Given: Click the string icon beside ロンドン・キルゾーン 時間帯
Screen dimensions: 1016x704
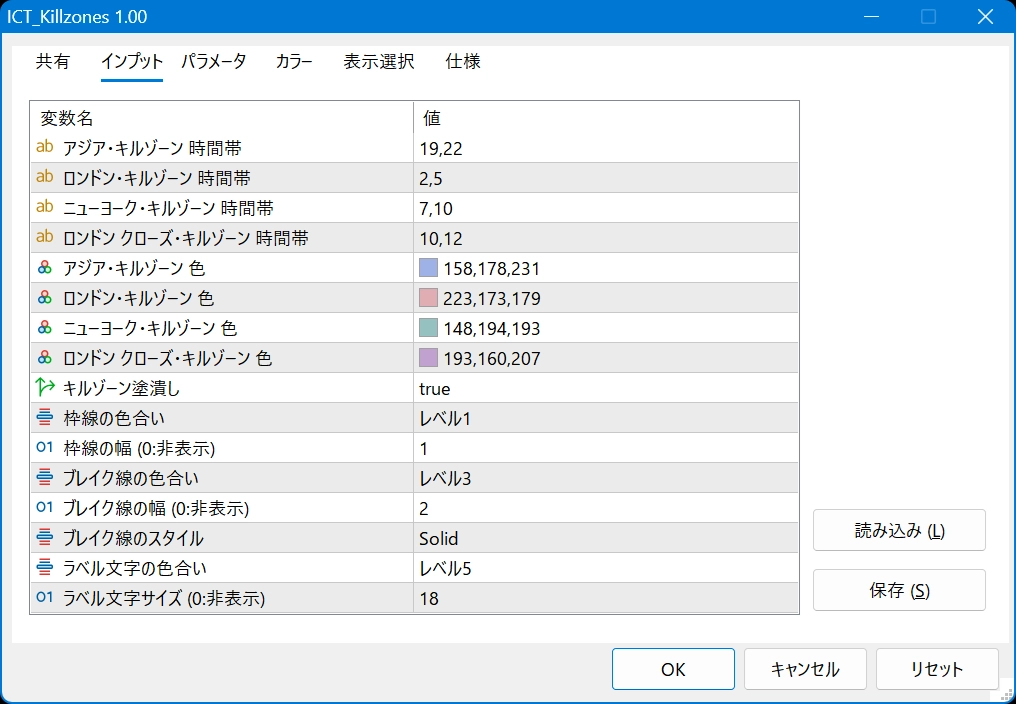Looking at the screenshot, I should tap(44, 178).
